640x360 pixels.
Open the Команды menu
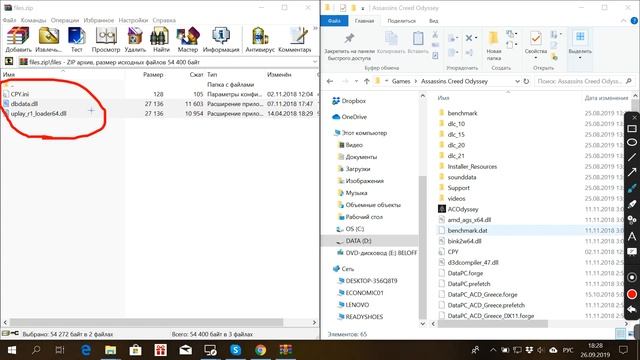[x=33, y=20]
